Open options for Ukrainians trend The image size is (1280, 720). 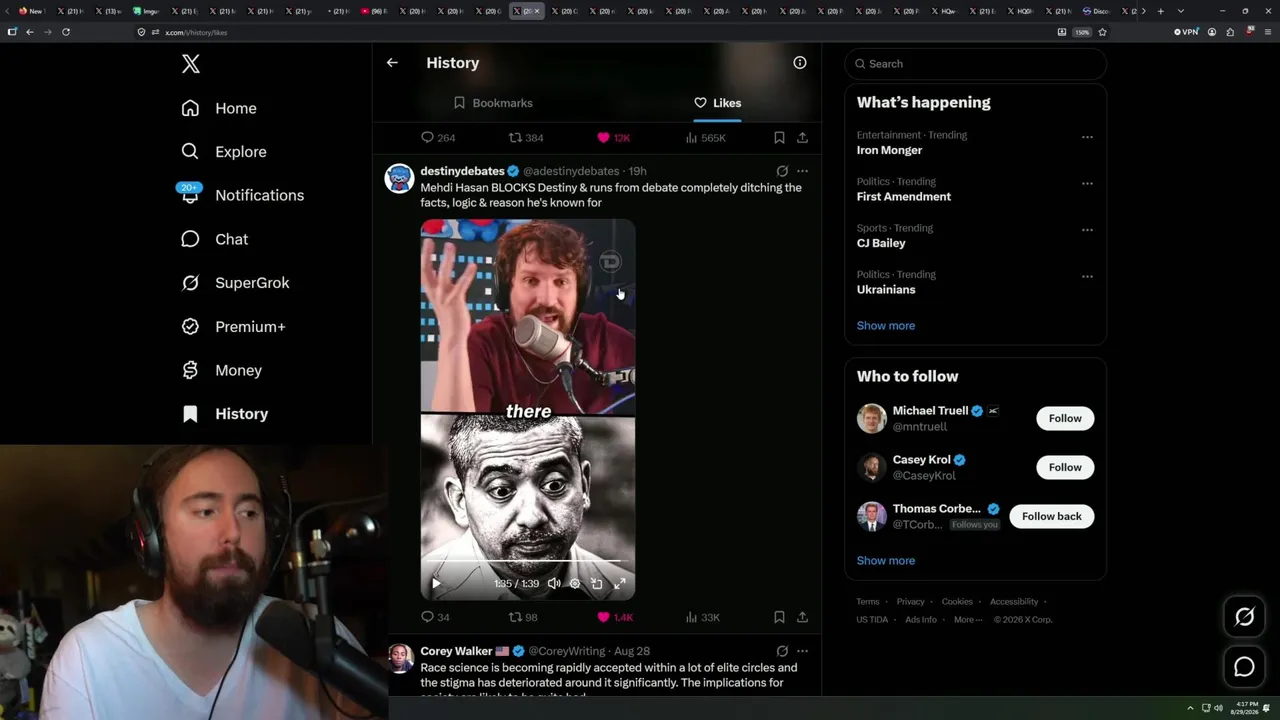point(1087,277)
